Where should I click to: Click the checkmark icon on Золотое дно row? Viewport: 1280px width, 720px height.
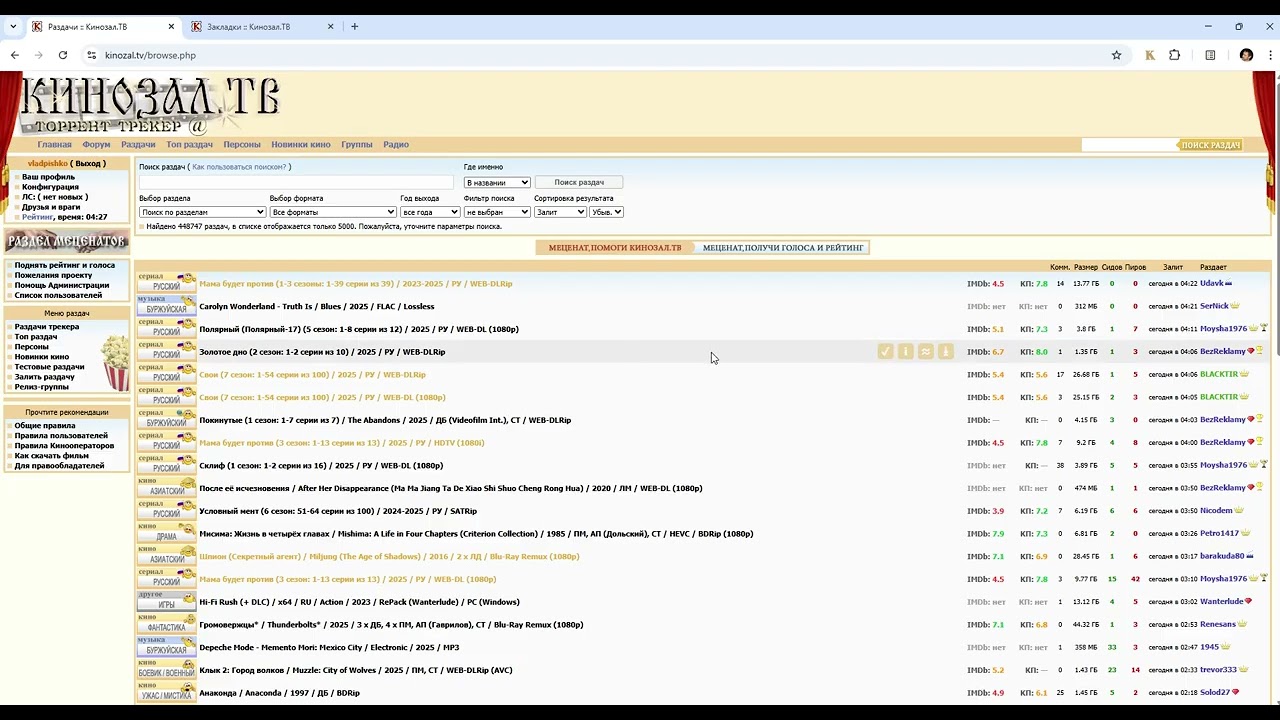coord(885,352)
